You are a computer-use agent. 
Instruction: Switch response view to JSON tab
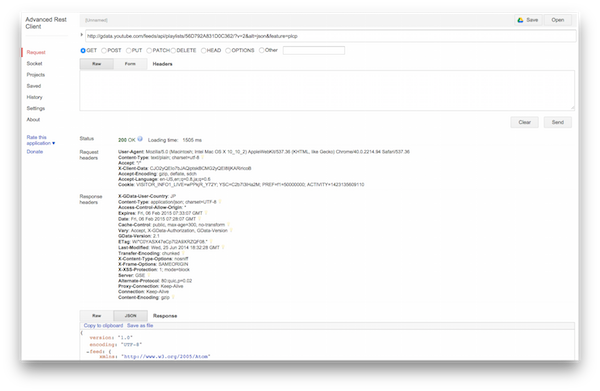pos(130,316)
